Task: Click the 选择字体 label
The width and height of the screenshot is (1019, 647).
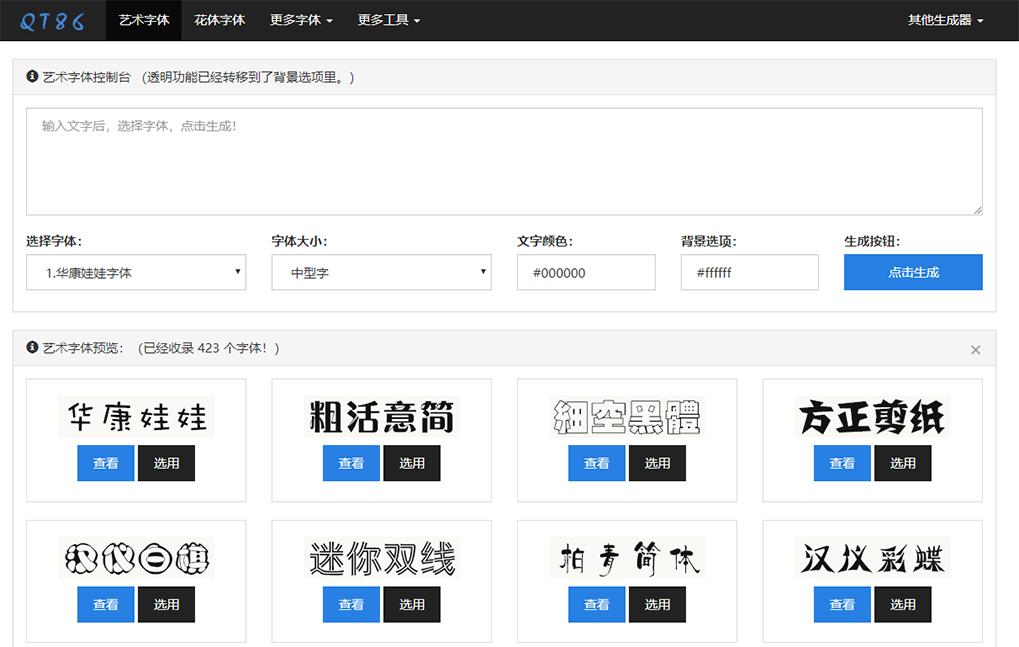Action: [54, 241]
